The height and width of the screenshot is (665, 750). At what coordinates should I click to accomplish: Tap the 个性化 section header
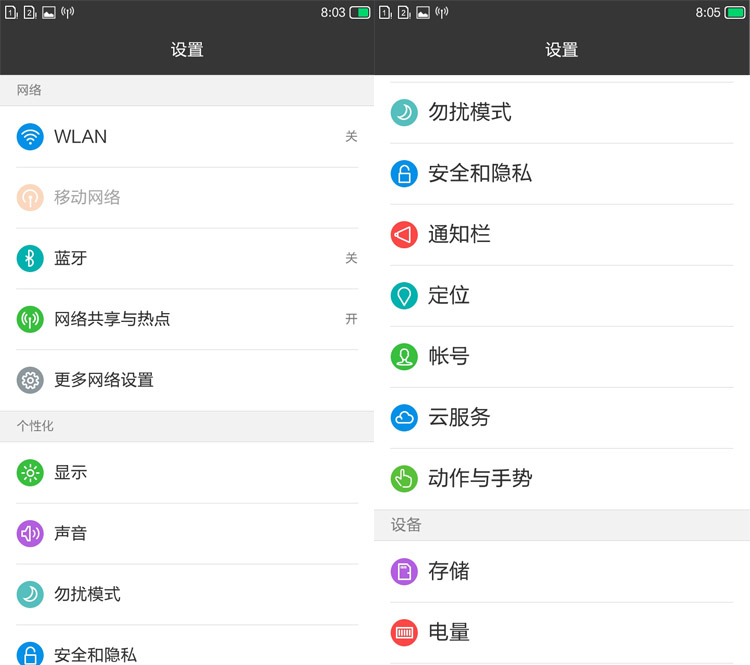pos(35,426)
